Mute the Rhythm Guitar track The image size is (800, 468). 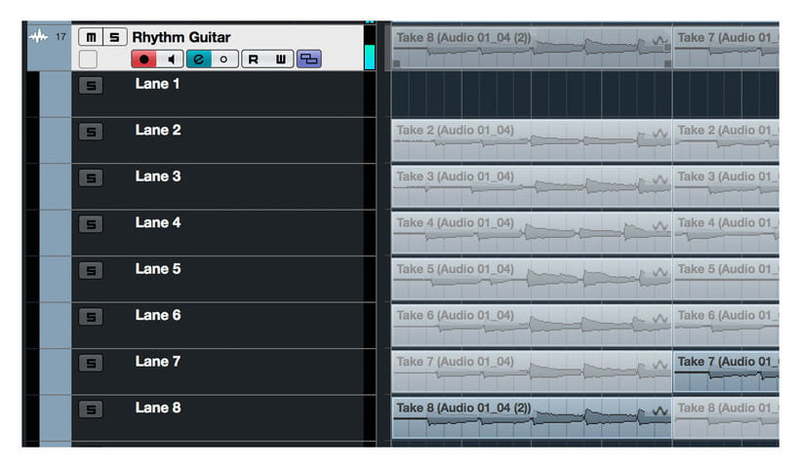(91, 37)
